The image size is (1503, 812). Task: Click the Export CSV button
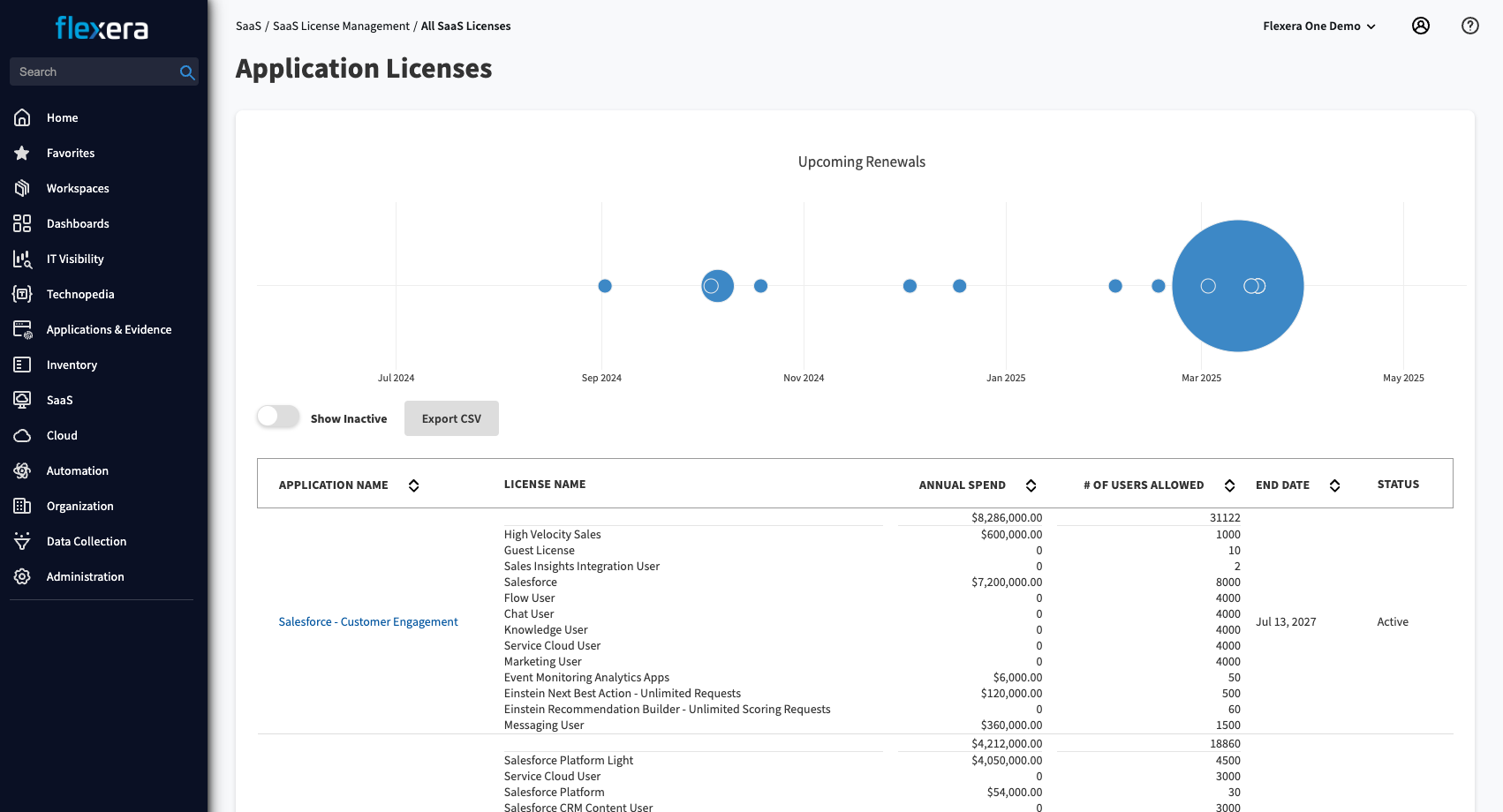coord(451,417)
